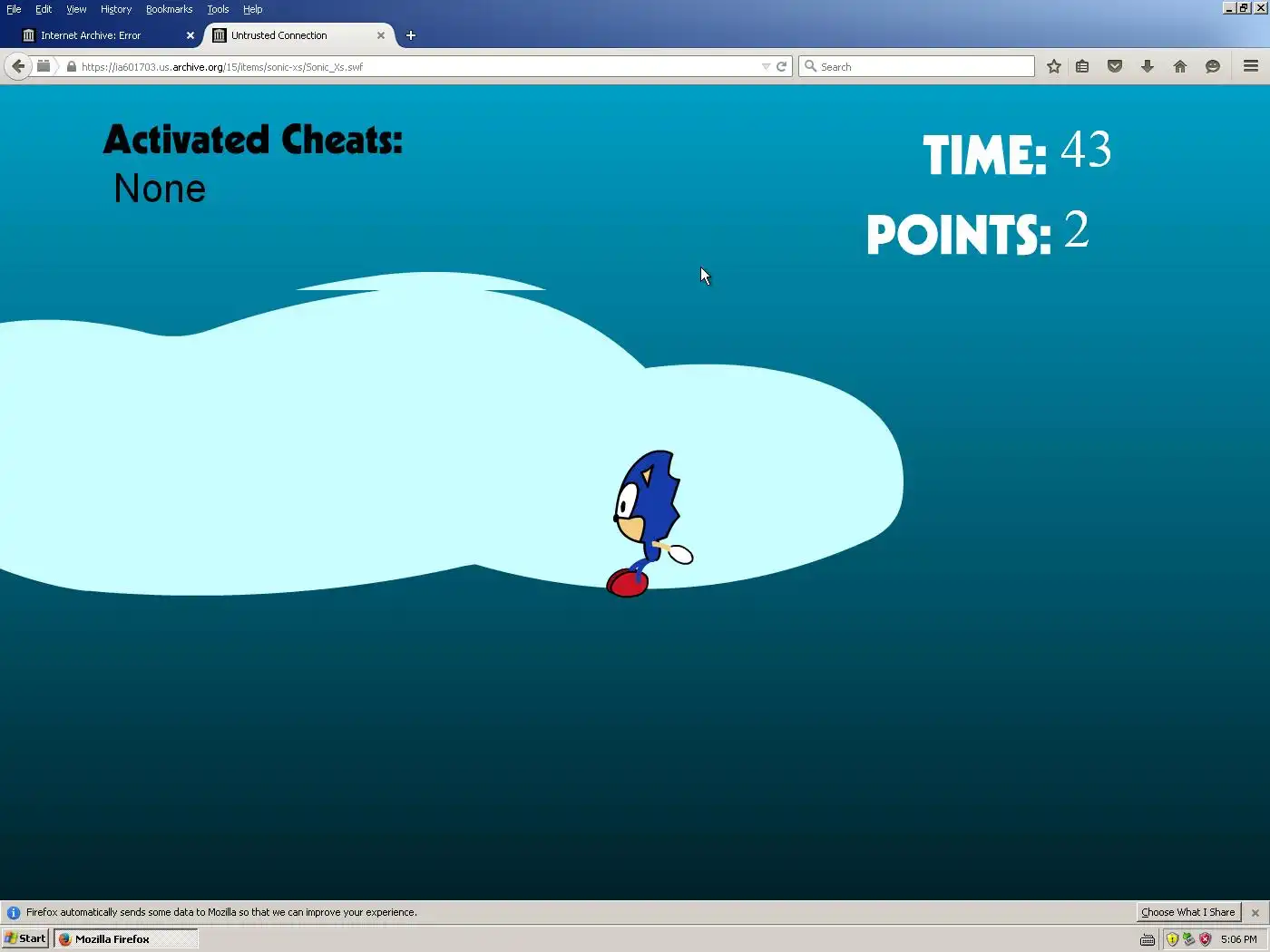Image resolution: width=1270 pixels, height=952 pixels.
Task: Click the info icon in notification bar
Action: point(14,912)
